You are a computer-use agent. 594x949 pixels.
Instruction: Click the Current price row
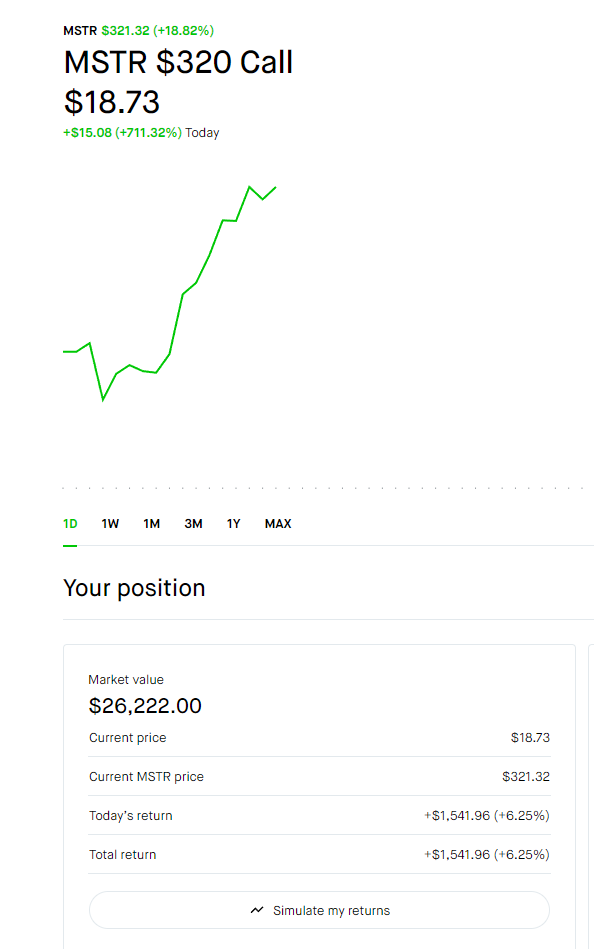[x=319, y=737]
